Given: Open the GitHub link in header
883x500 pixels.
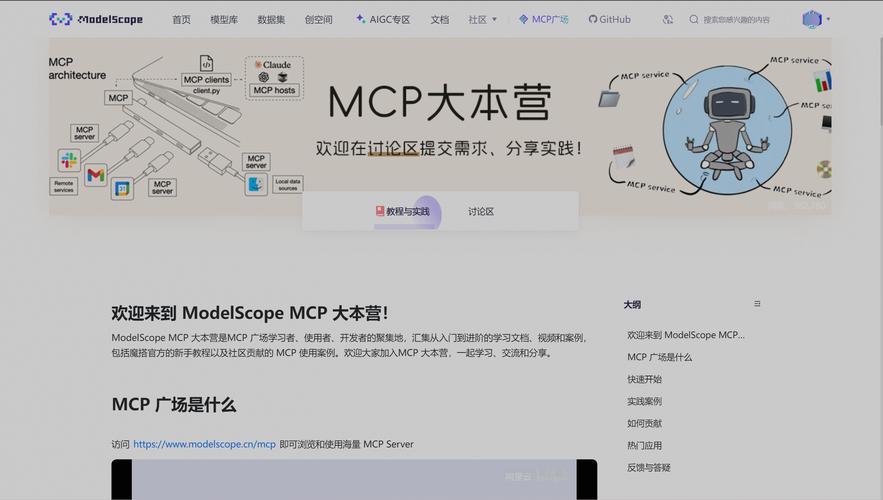Looking at the screenshot, I should click(x=609, y=20).
